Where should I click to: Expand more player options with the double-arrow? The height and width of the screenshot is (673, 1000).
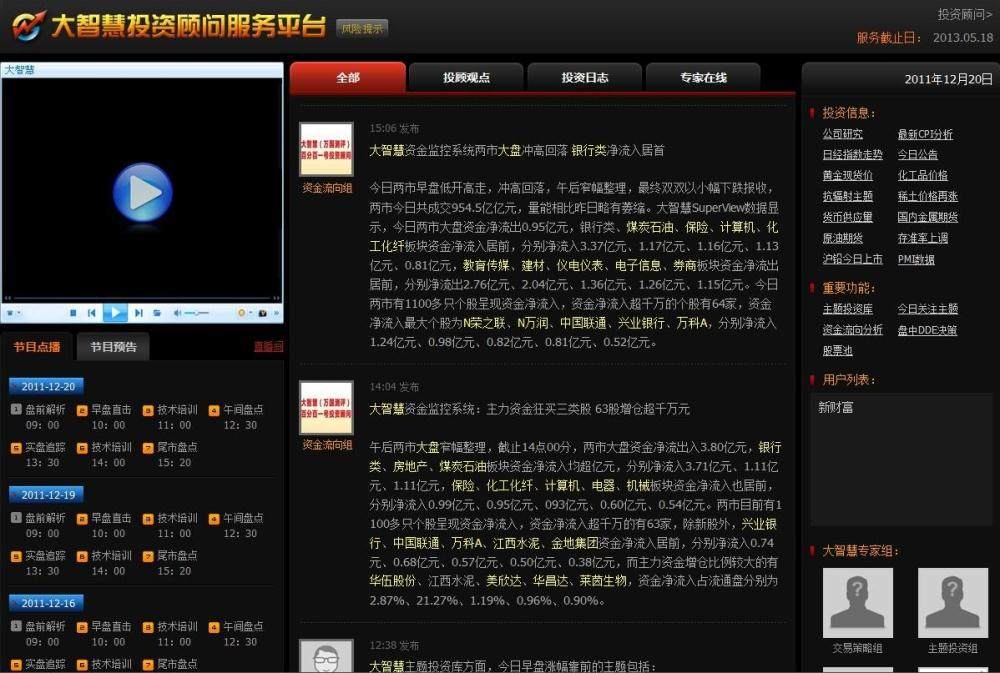coord(277,313)
